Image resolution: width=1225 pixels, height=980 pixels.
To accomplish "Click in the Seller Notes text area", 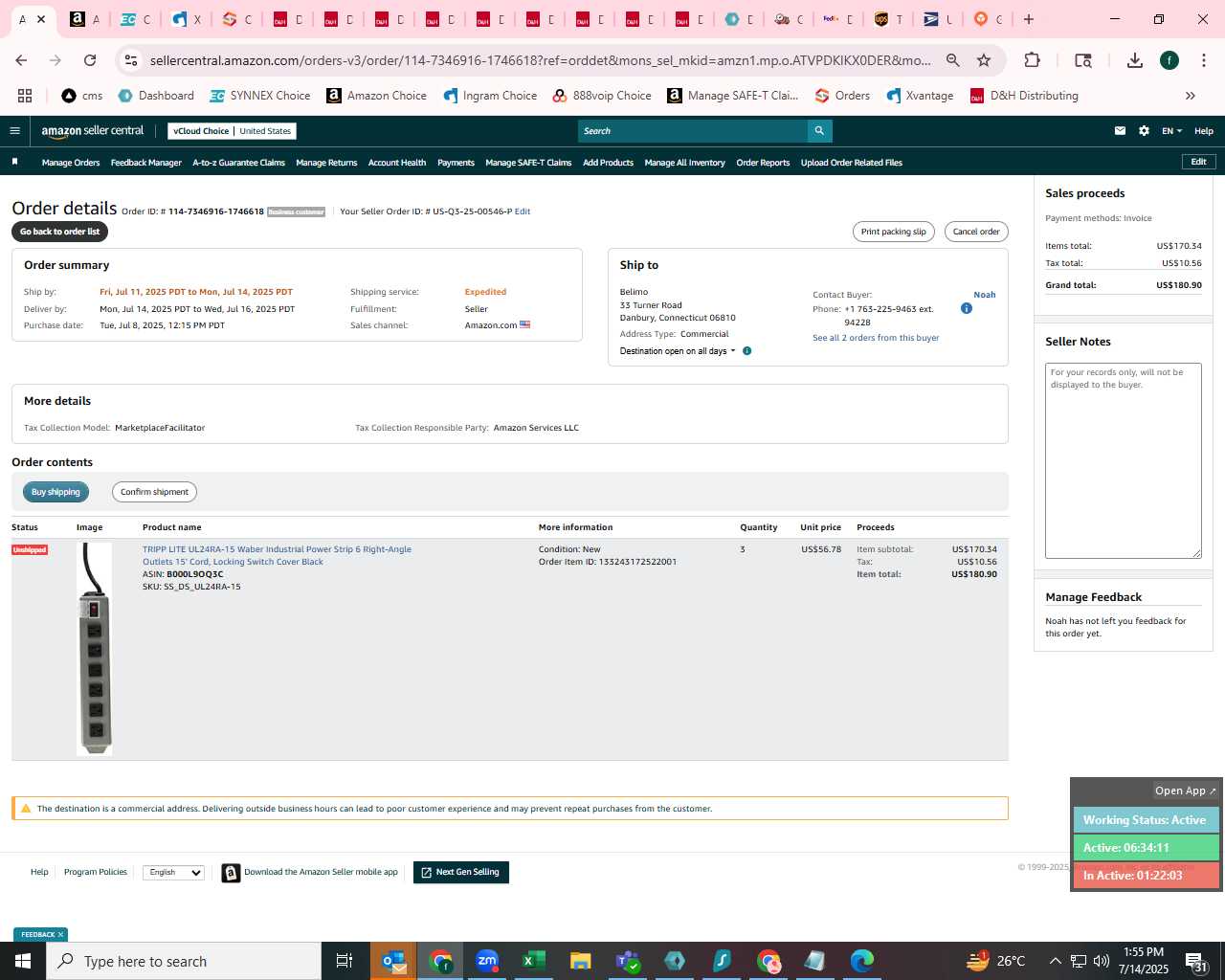I will pos(1123,460).
